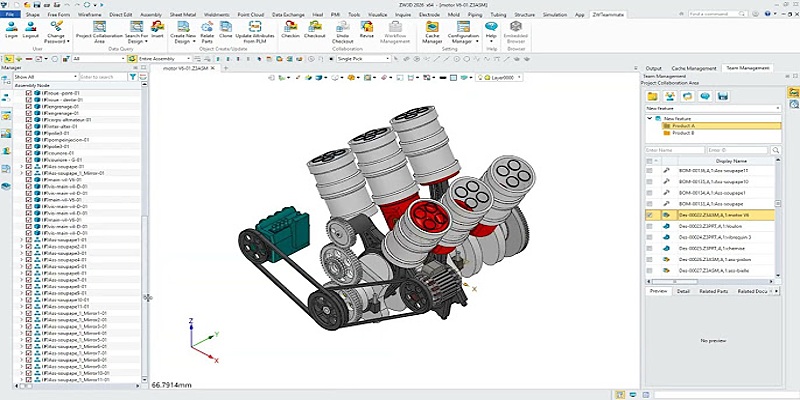Open the File menu

point(10,15)
